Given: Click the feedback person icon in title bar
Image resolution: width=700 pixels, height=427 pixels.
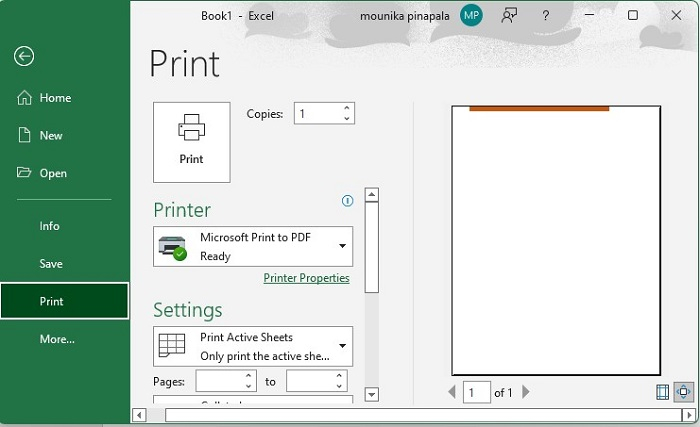Looking at the screenshot, I should click(x=509, y=16).
